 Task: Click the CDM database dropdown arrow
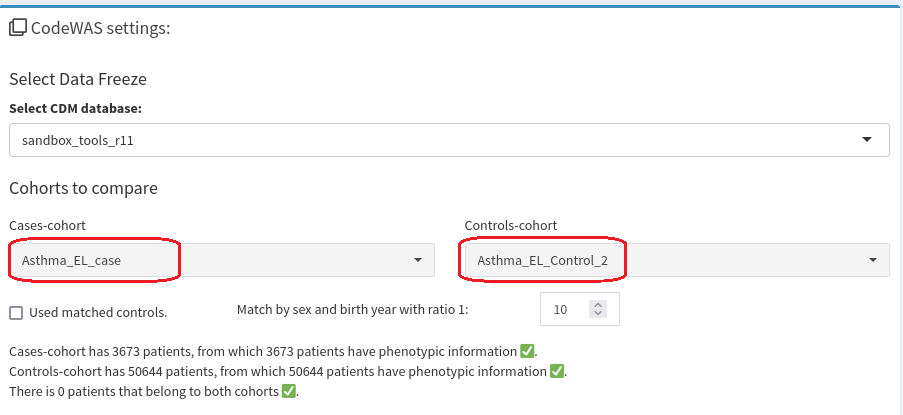click(x=867, y=139)
